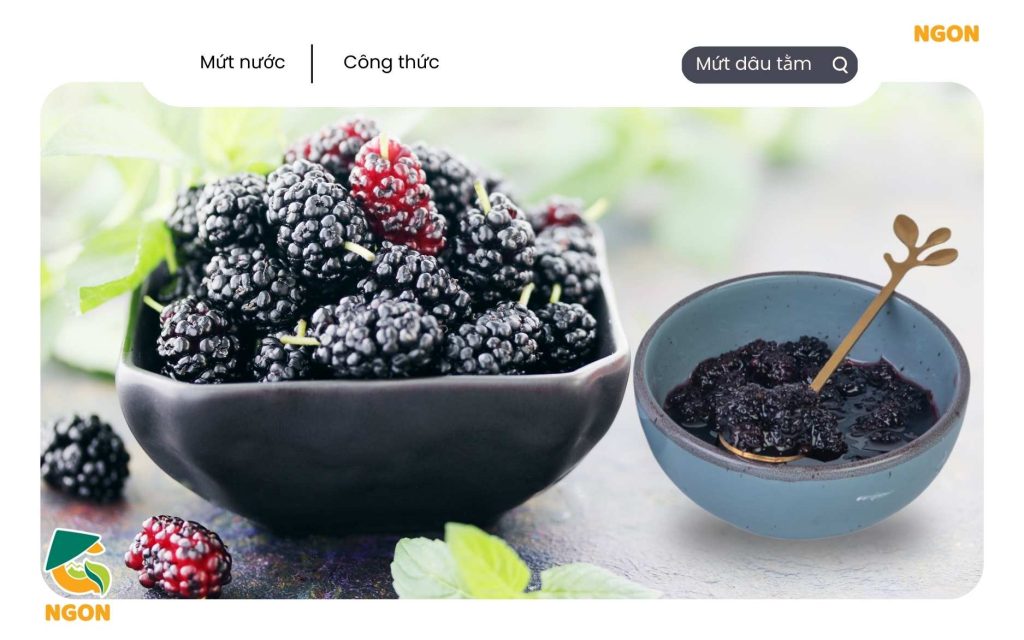Open the Công thức menu item

[x=391, y=63]
